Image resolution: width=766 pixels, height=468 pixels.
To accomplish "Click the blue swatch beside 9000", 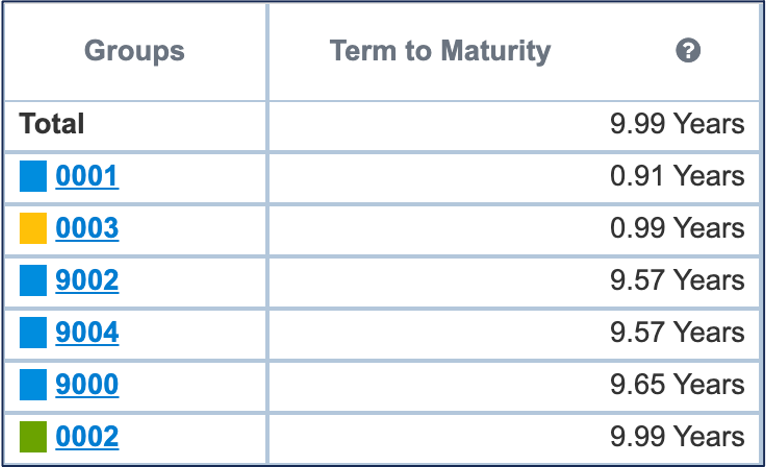I will pos(33,385).
